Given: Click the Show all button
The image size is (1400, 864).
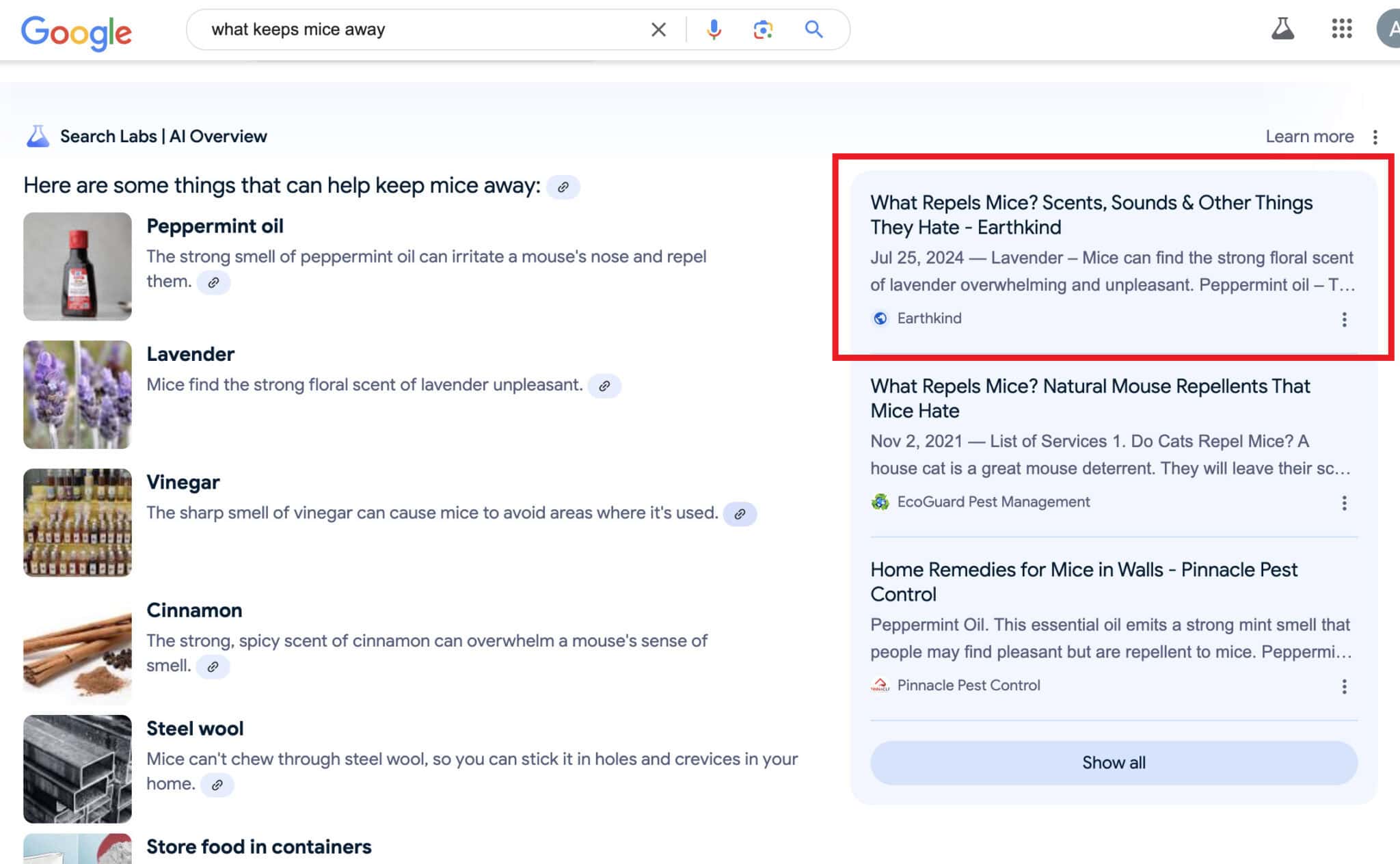Looking at the screenshot, I should pyautogui.click(x=1113, y=763).
